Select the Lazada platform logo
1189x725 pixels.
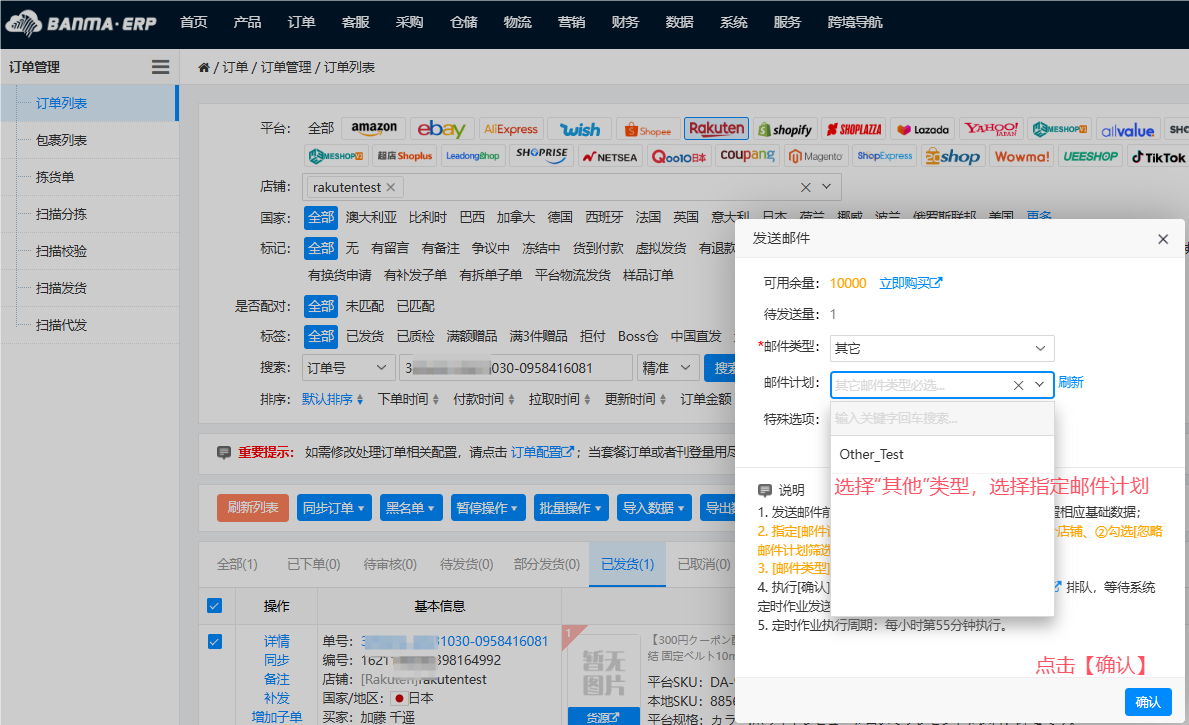[x=922, y=128]
